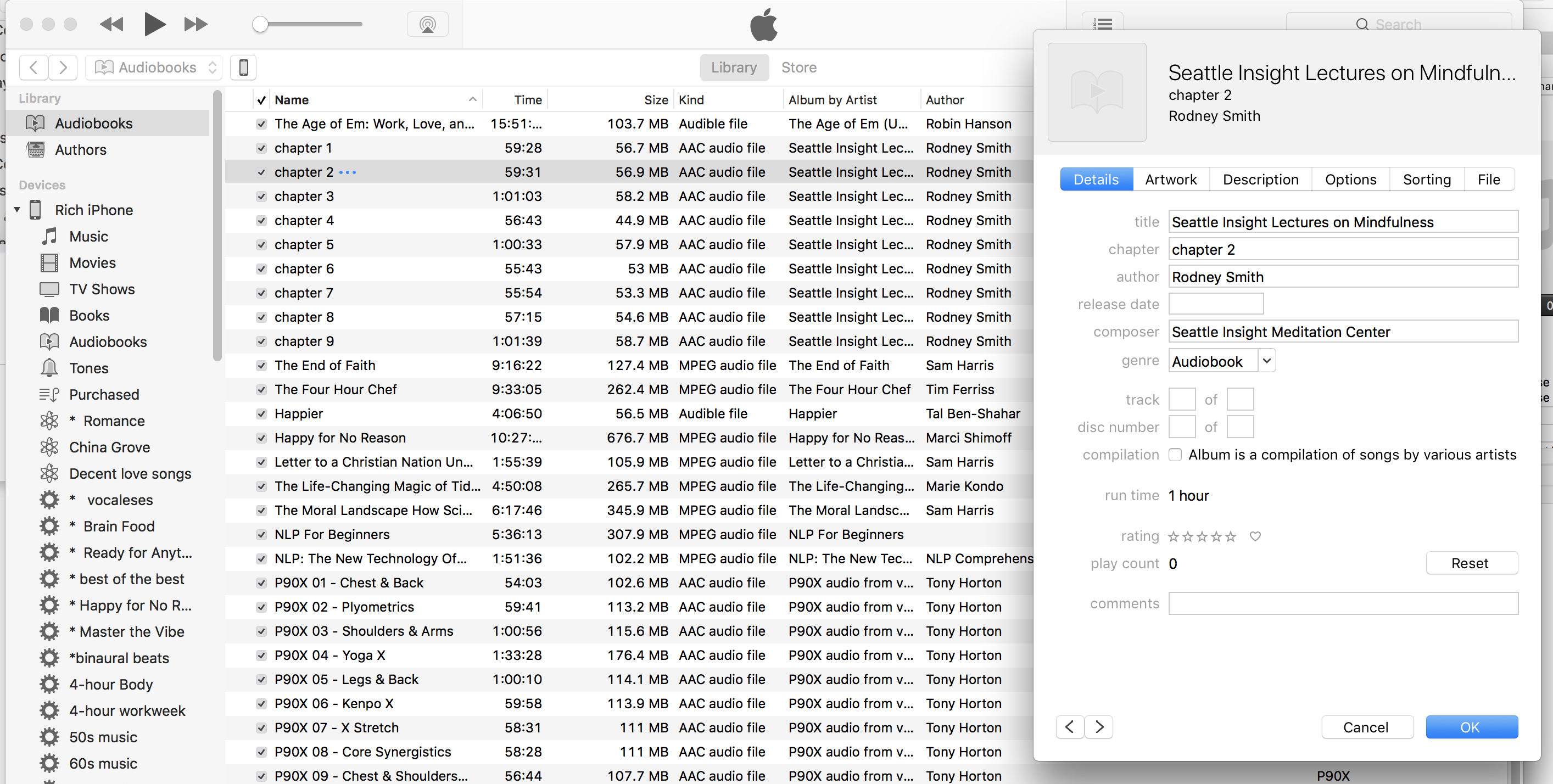Click the heart love icon beside rating
Screen dimensions: 1553x784
click(x=1255, y=536)
